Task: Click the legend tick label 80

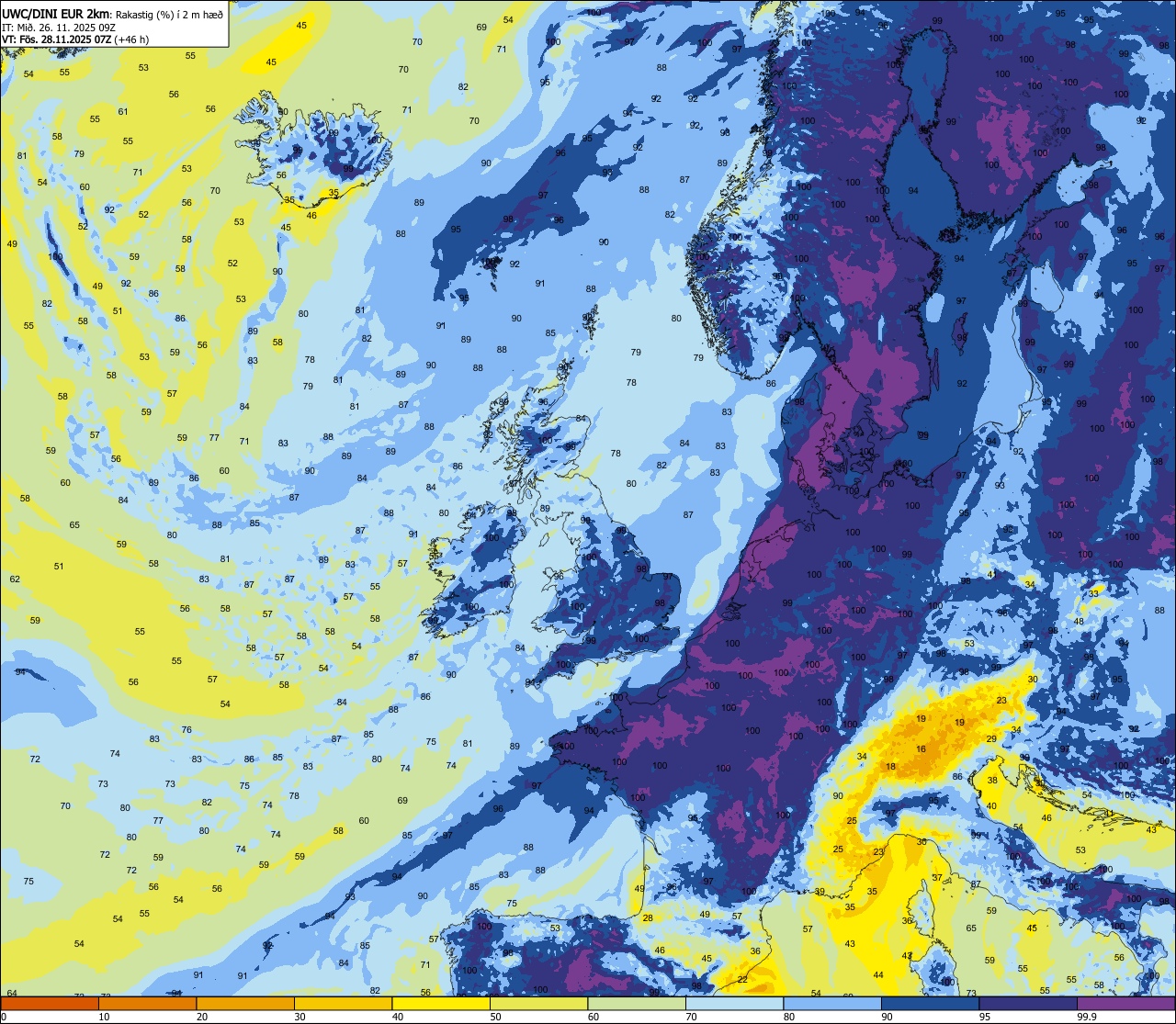Action: pyautogui.click(x=789, y=1017)
